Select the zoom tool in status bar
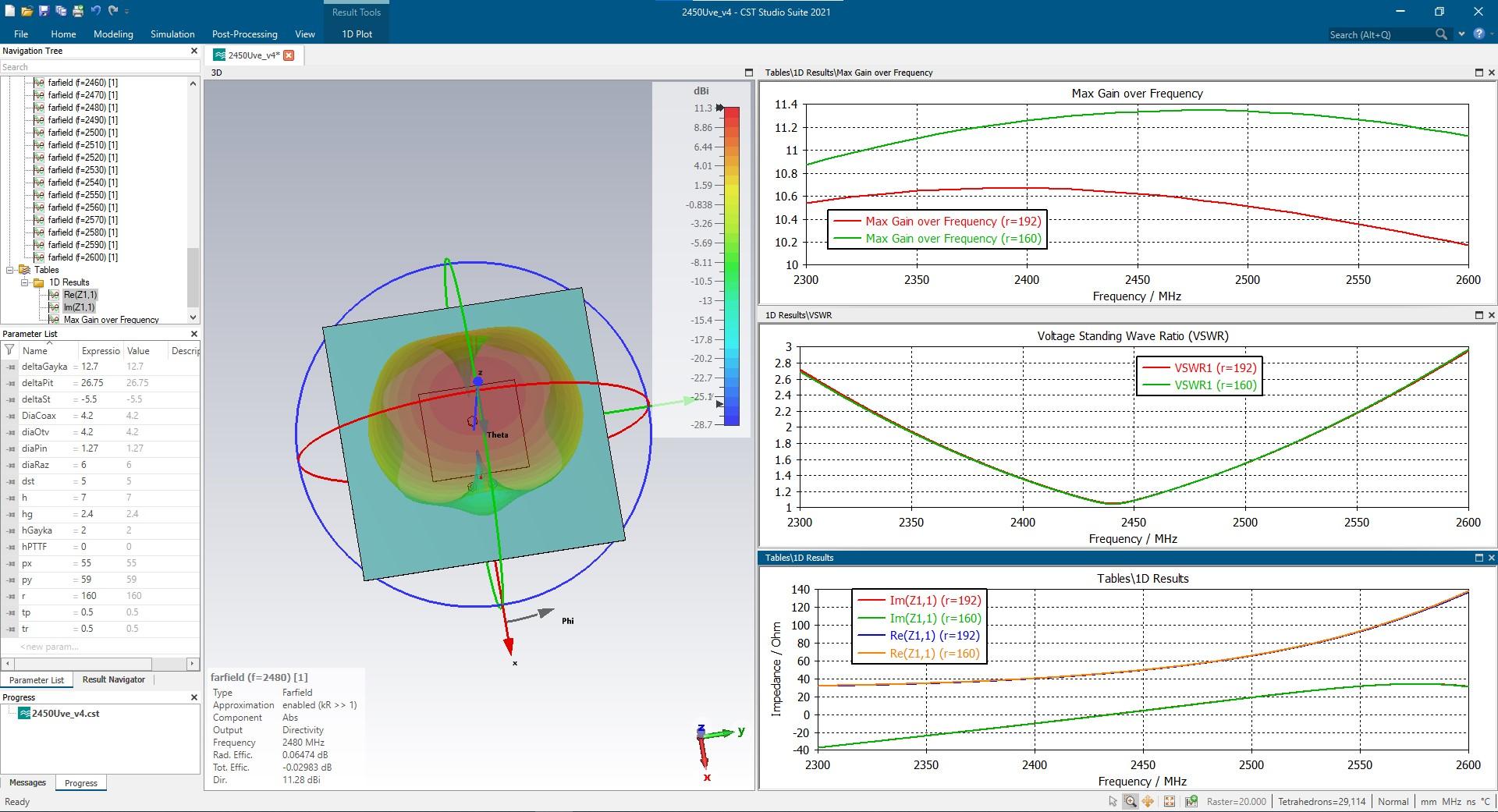The width and height of the screenshot is (1498, 812). [1130, 801]
